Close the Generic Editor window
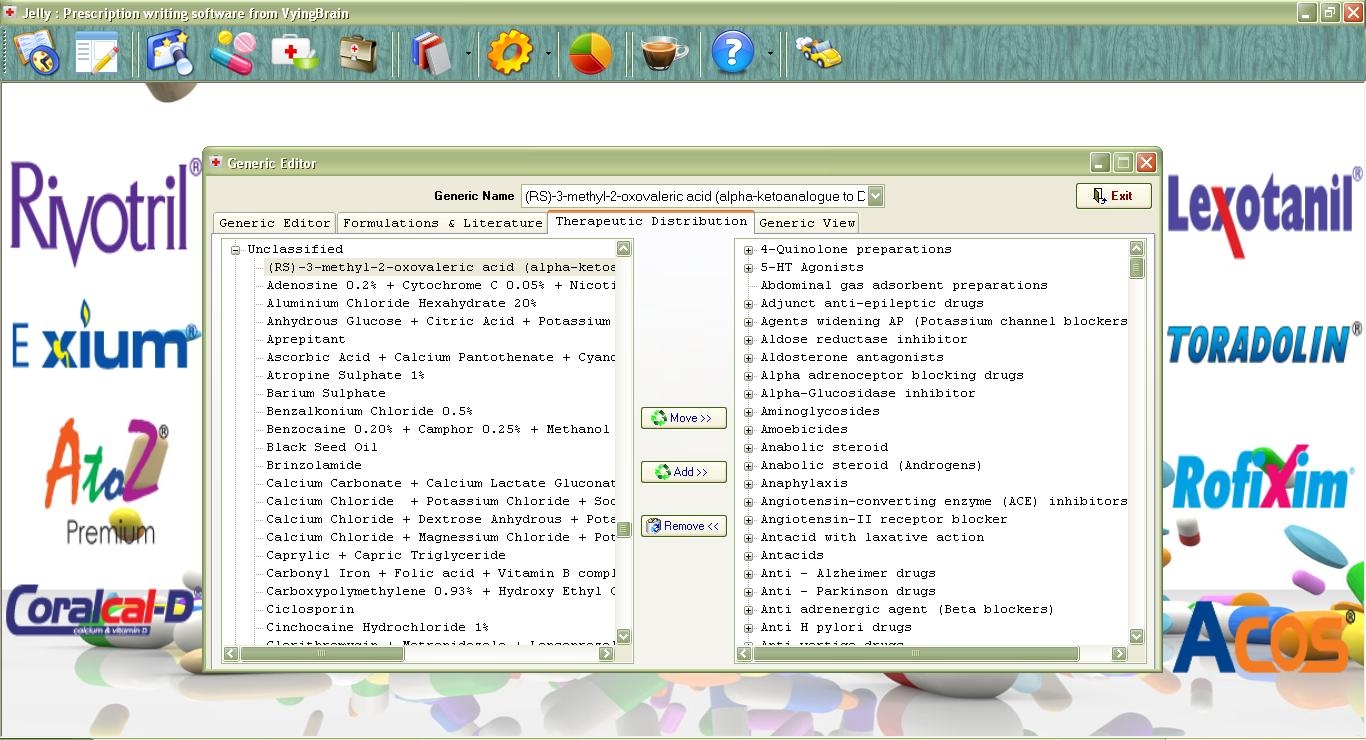 [1146, 163]
